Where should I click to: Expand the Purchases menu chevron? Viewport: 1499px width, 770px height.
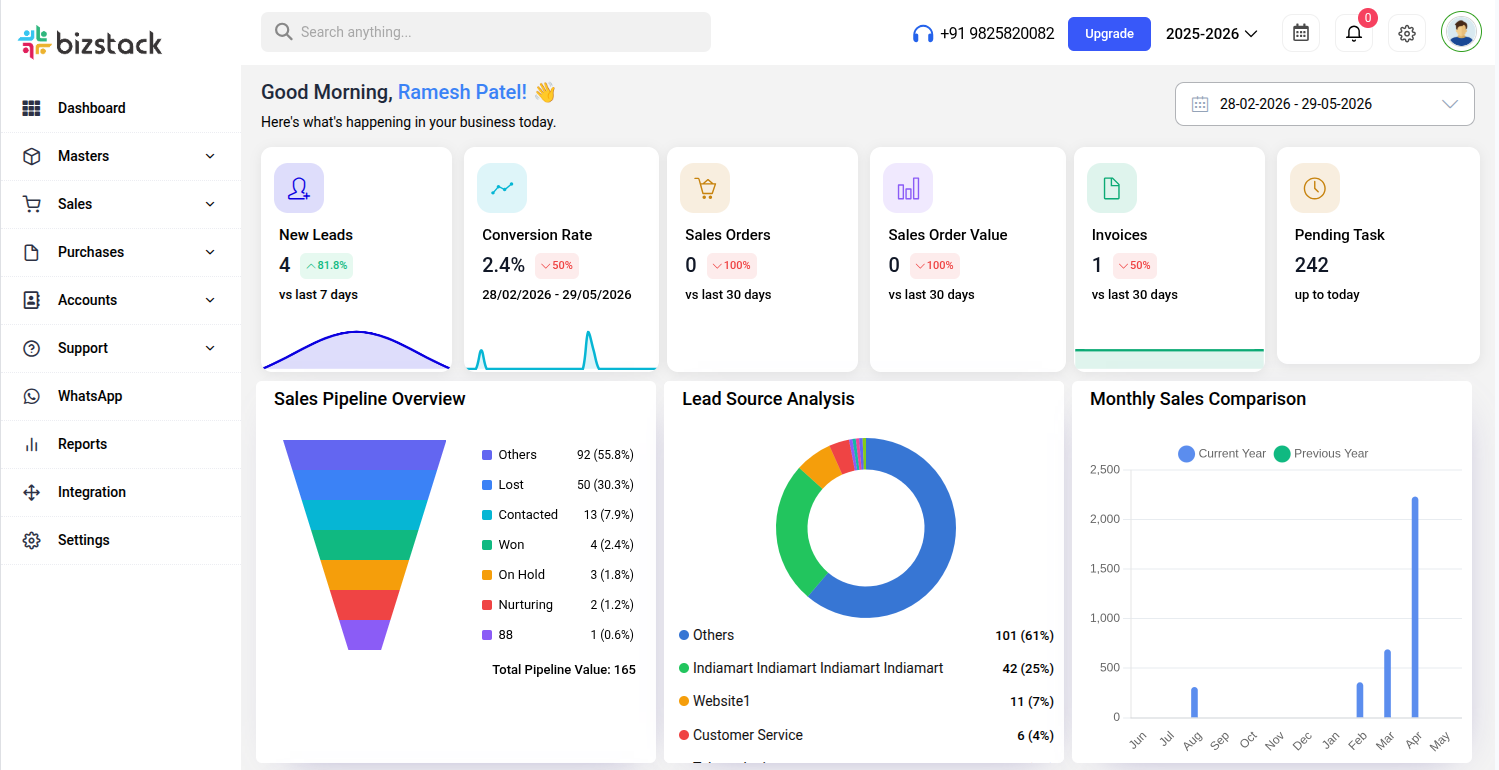tap(210, 252)
